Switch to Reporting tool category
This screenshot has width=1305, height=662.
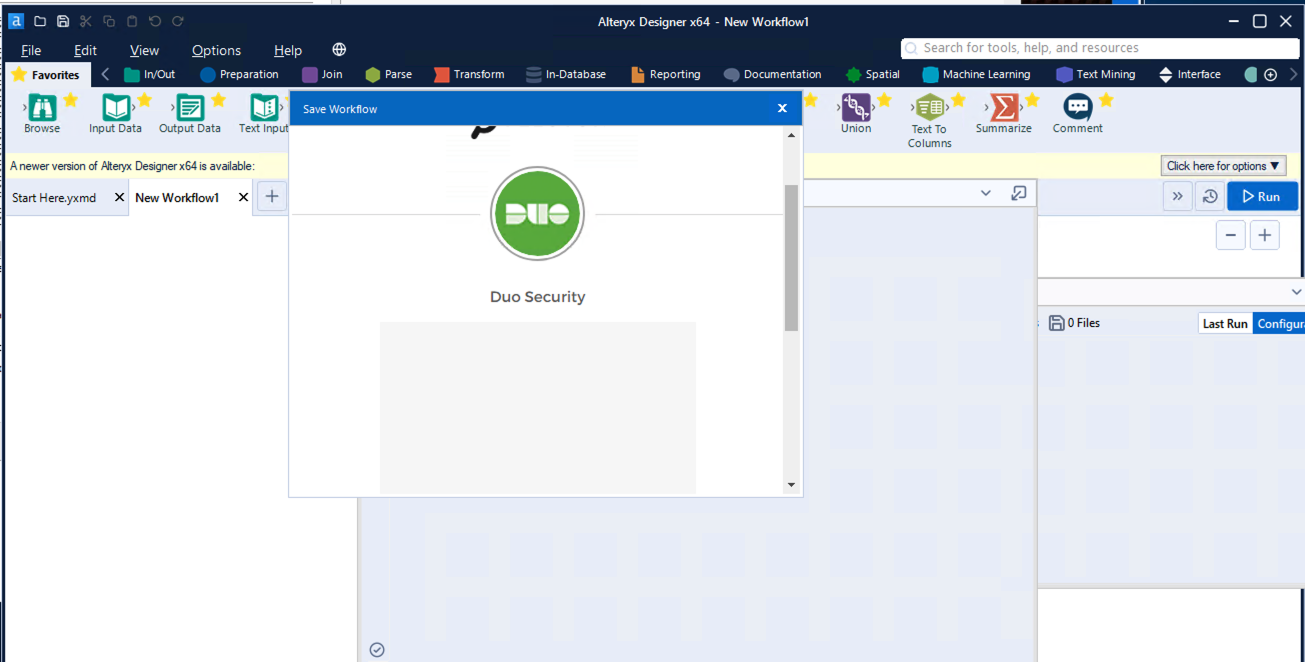coord(665,74)
